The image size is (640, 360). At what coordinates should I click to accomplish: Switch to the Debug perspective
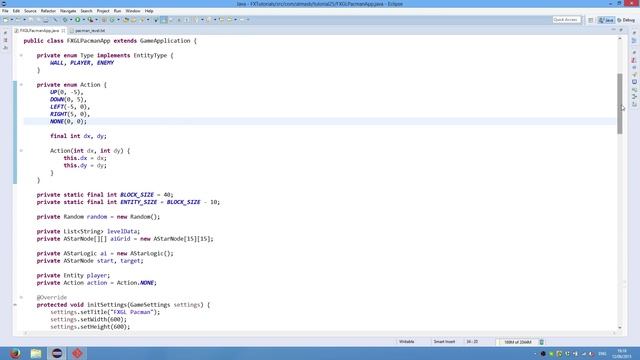tap(626, 20)
